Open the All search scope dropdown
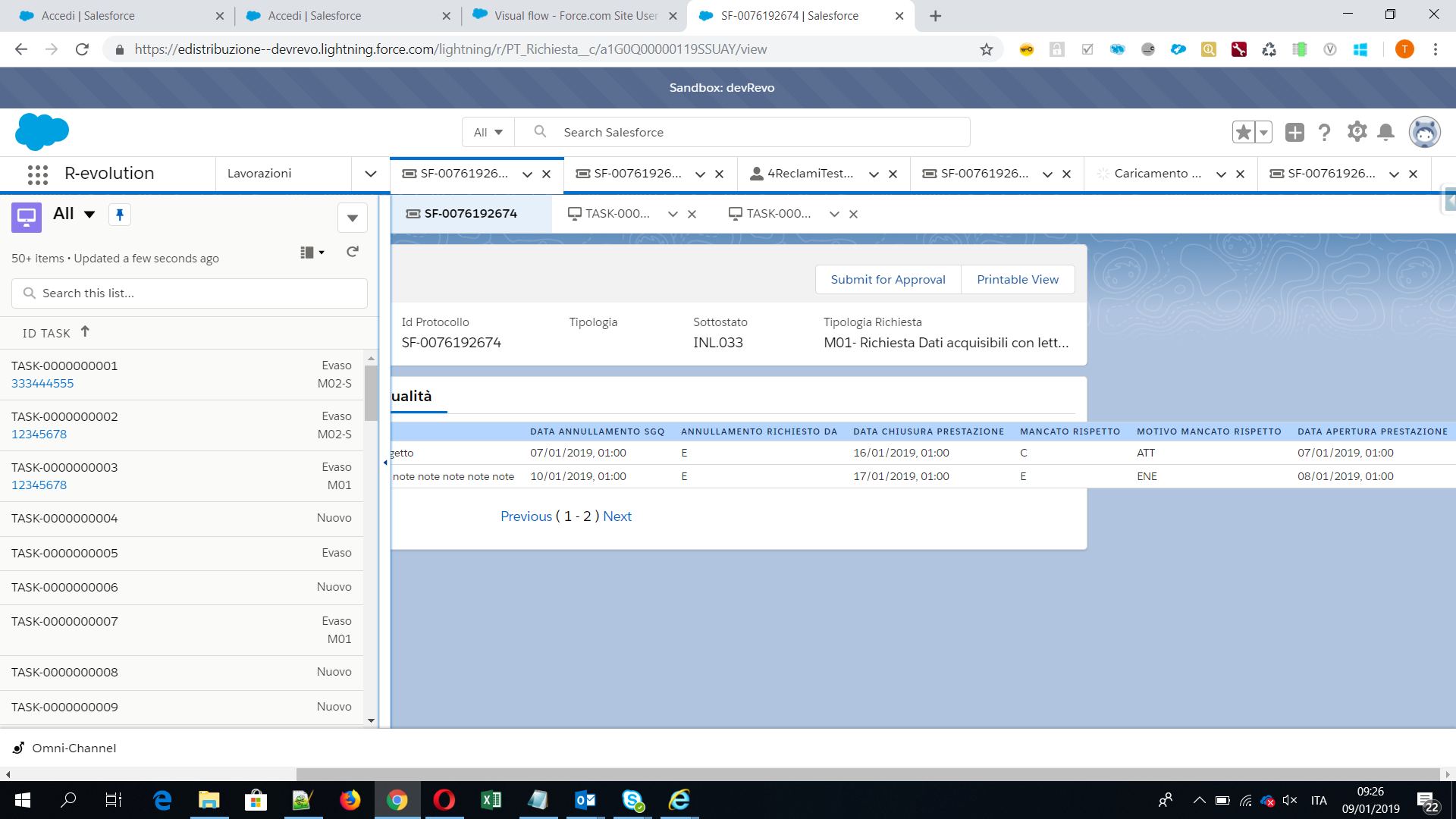This screenshot has height=819, width=1456. tap(488, 132)
